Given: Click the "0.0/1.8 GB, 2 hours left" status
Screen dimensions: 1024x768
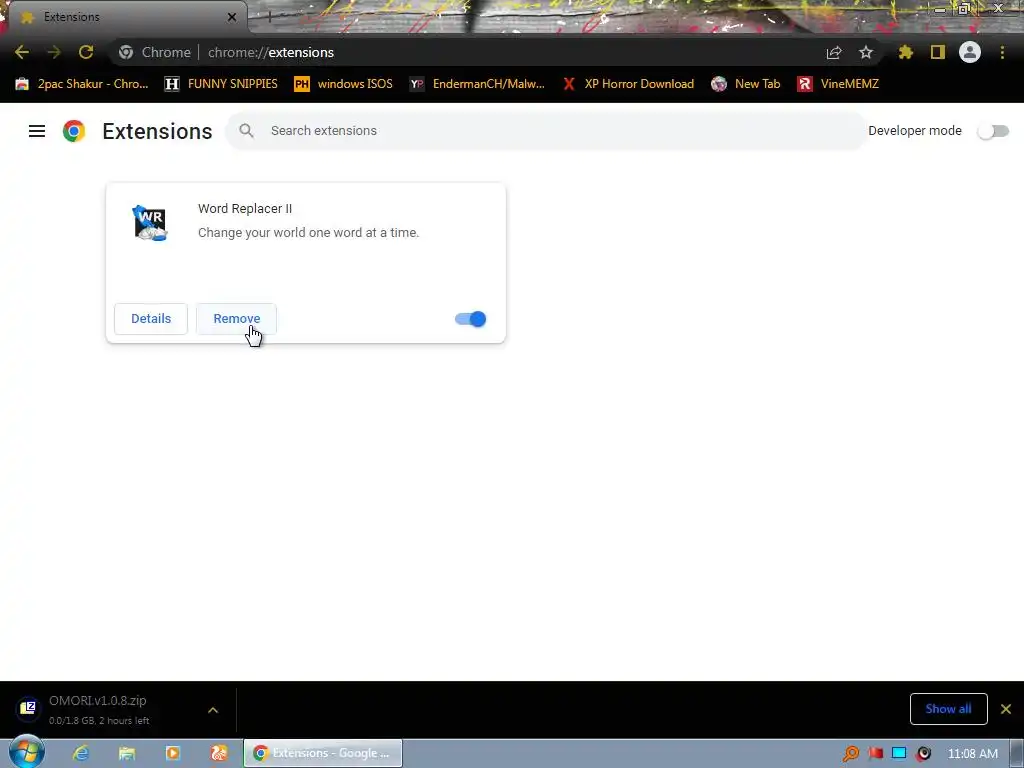Looking at the screenshot, I should click(99, 720).
